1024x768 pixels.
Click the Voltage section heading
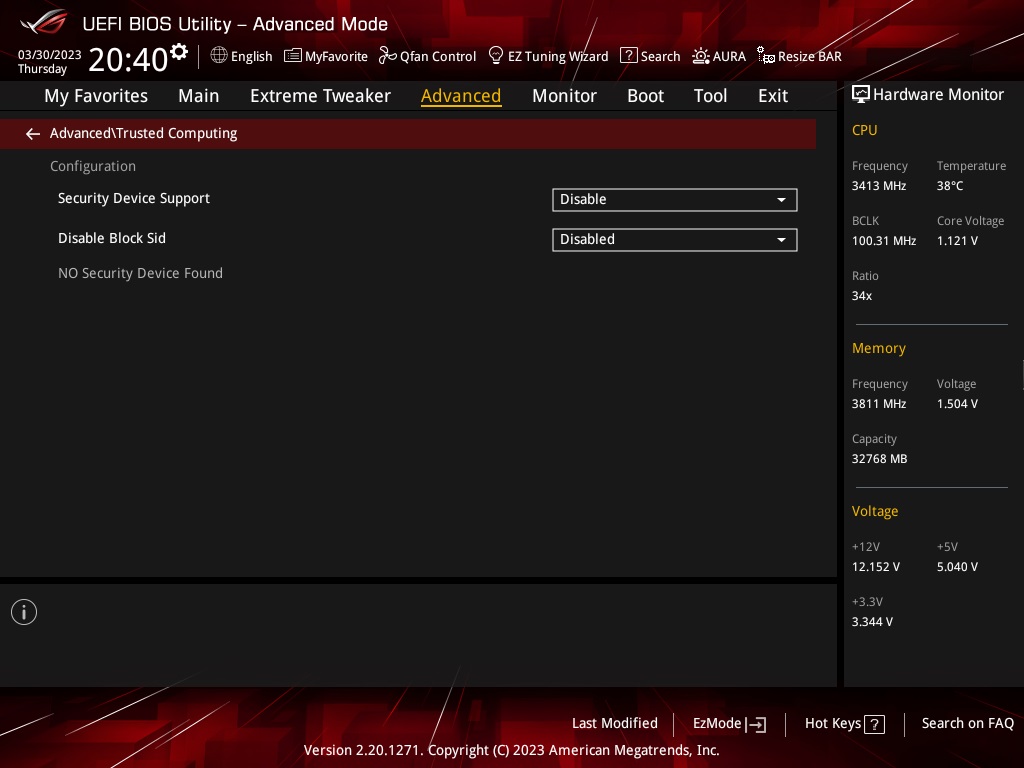point(875,511)
